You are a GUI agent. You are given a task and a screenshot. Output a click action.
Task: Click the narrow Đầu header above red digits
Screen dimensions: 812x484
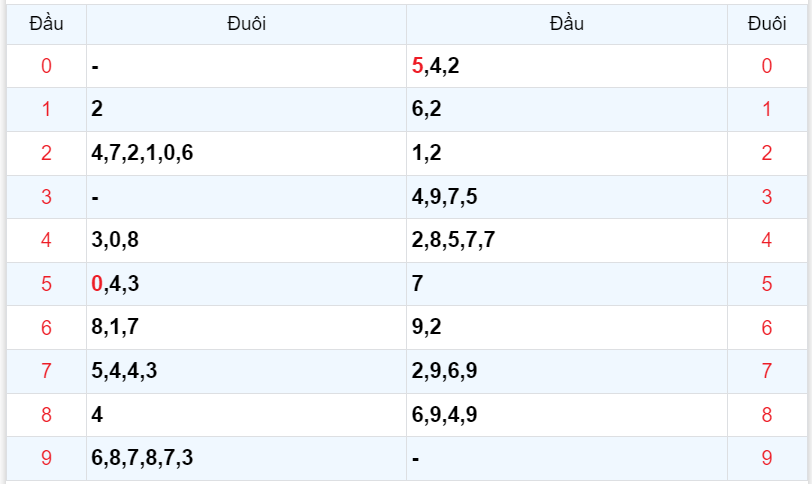pyautogui.click(x=46, y=24)
